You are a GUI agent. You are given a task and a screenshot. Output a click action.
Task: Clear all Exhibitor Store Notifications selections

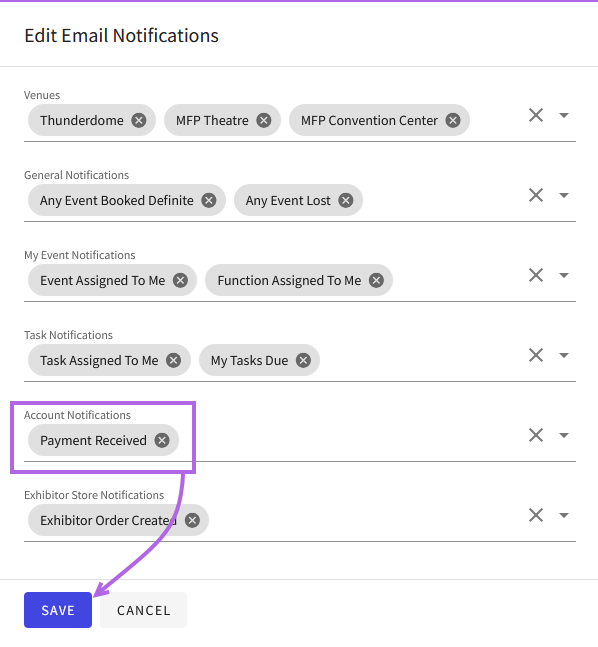coord(536,515)
